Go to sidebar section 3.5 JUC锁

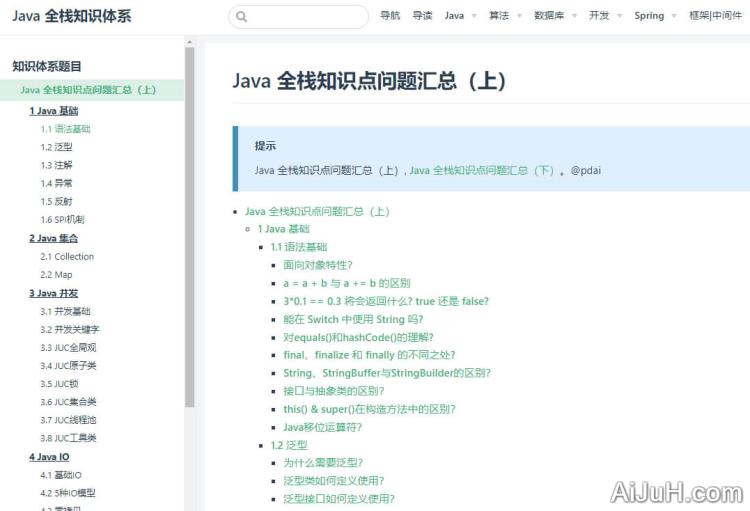tap(60, 384)
